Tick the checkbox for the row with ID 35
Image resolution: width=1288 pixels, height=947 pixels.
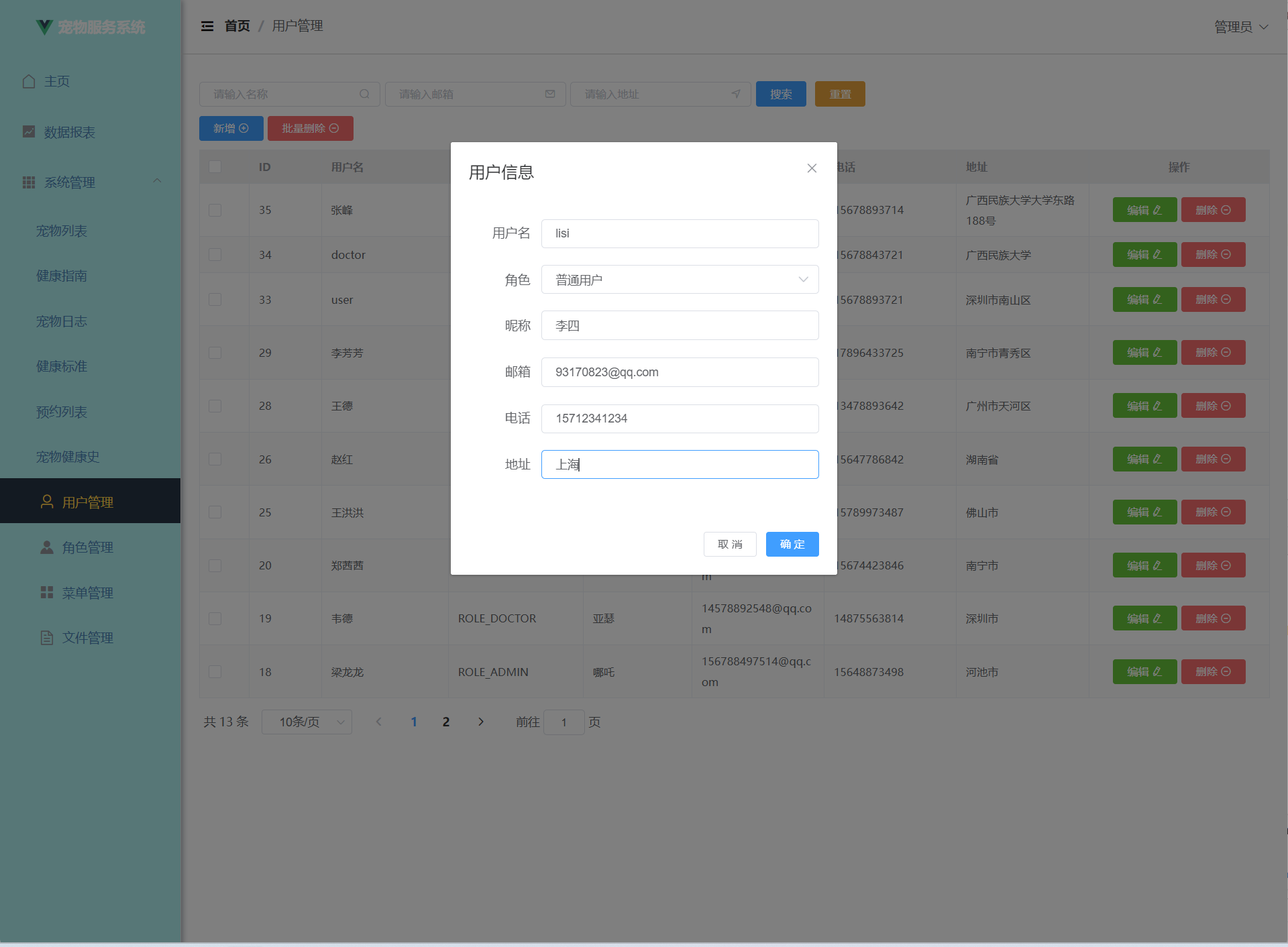pyautogui.click(x=215, y=210)
